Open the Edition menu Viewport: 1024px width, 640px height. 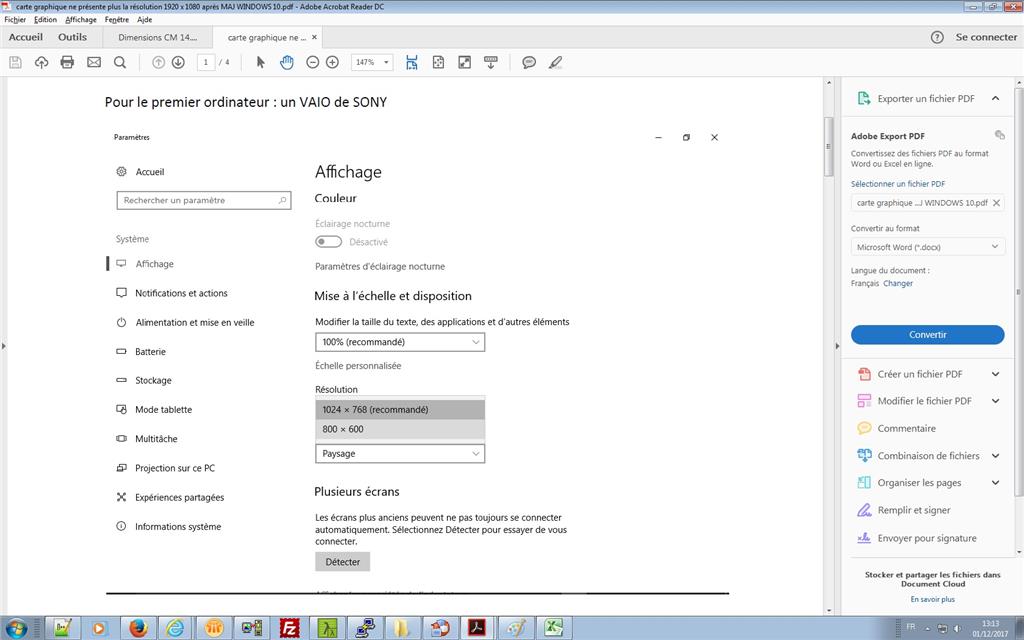coord(46,20)
